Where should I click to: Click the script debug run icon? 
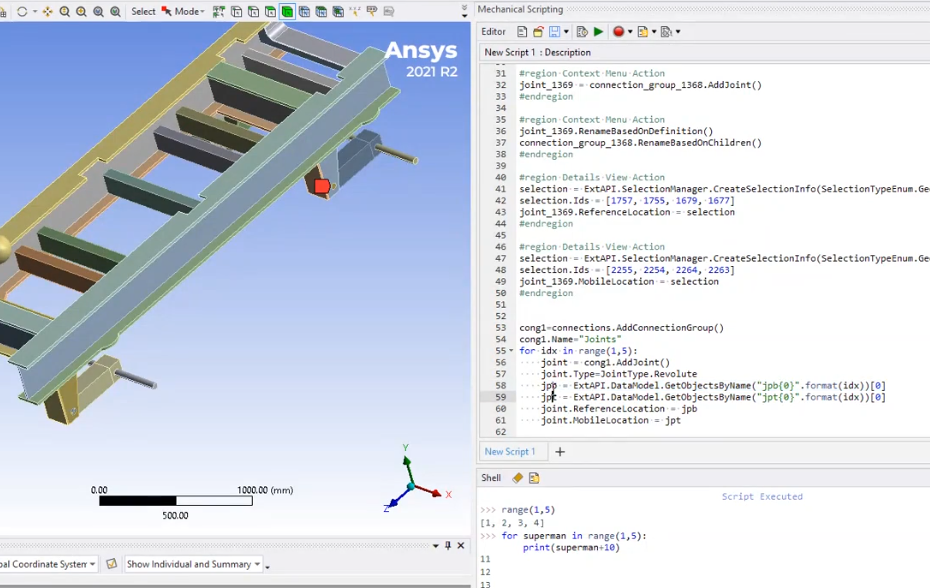(x=582, y=31)
